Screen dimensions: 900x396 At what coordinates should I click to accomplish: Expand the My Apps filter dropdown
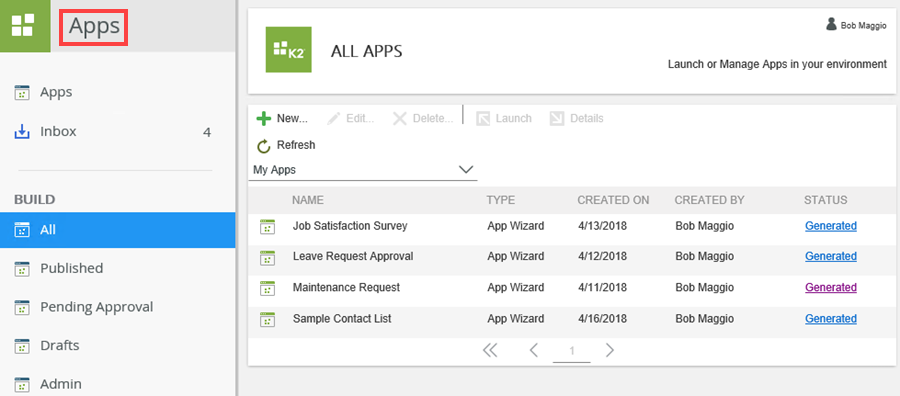click(363, 170)
